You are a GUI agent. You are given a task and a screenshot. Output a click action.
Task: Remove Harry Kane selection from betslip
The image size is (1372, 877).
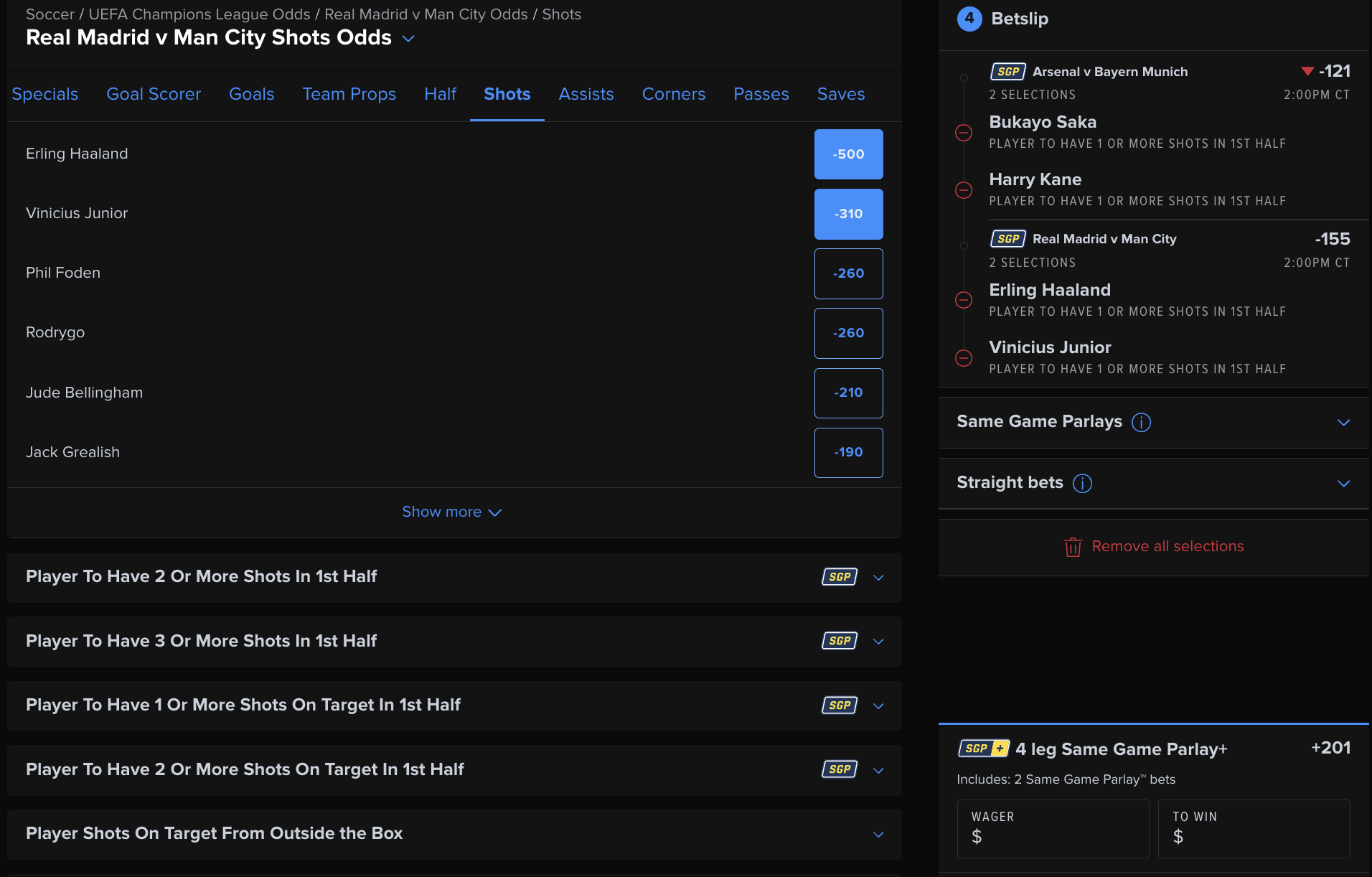964,190
